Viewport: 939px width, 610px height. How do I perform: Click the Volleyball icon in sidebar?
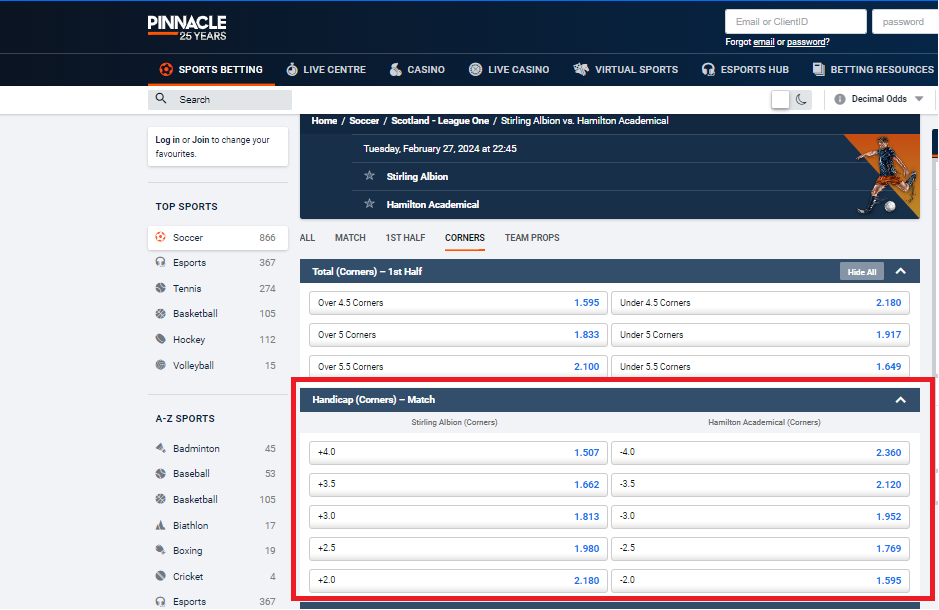click(160, 365)
